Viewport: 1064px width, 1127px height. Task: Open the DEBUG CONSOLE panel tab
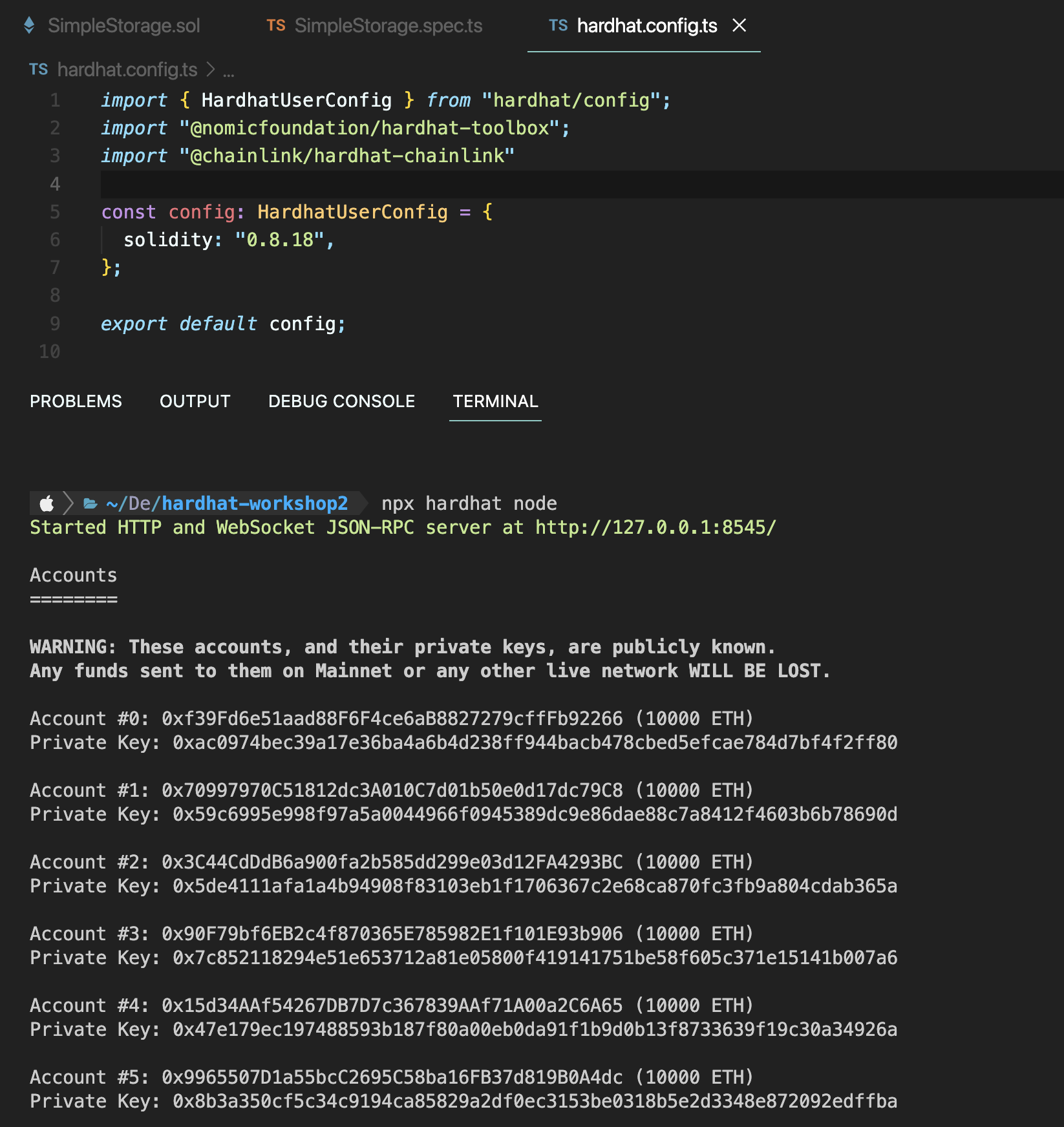tap(341, 401)
